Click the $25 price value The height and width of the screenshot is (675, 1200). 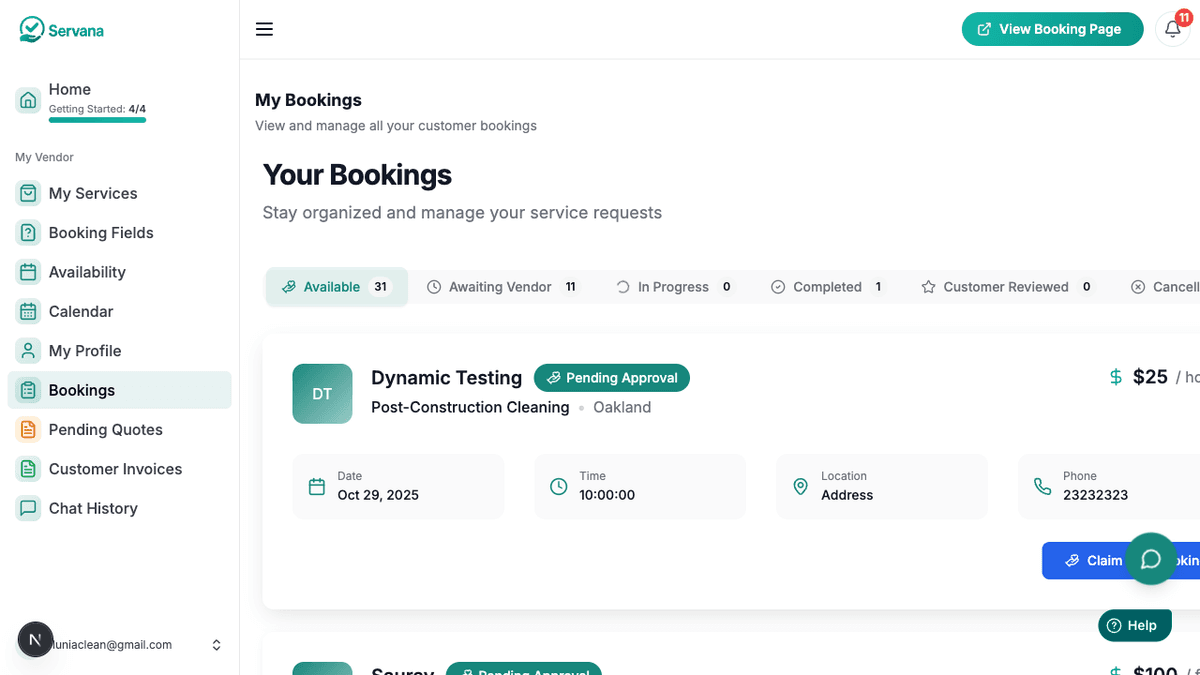[1150, 377]
